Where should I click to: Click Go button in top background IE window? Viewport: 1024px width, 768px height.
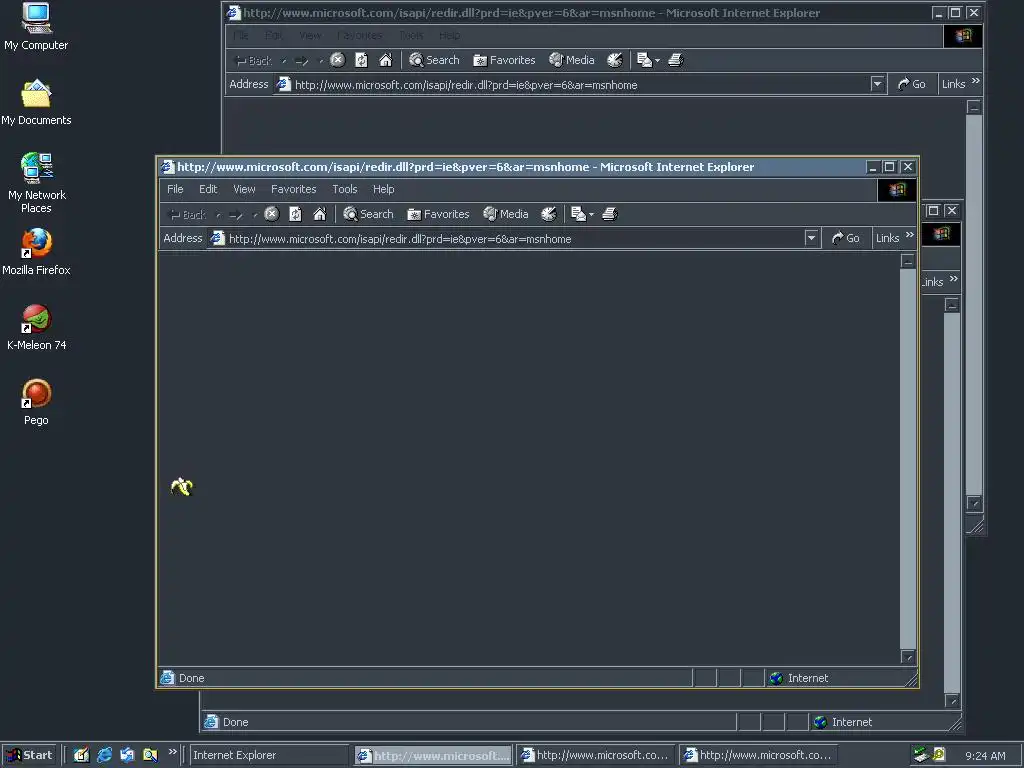coord(912,84)
